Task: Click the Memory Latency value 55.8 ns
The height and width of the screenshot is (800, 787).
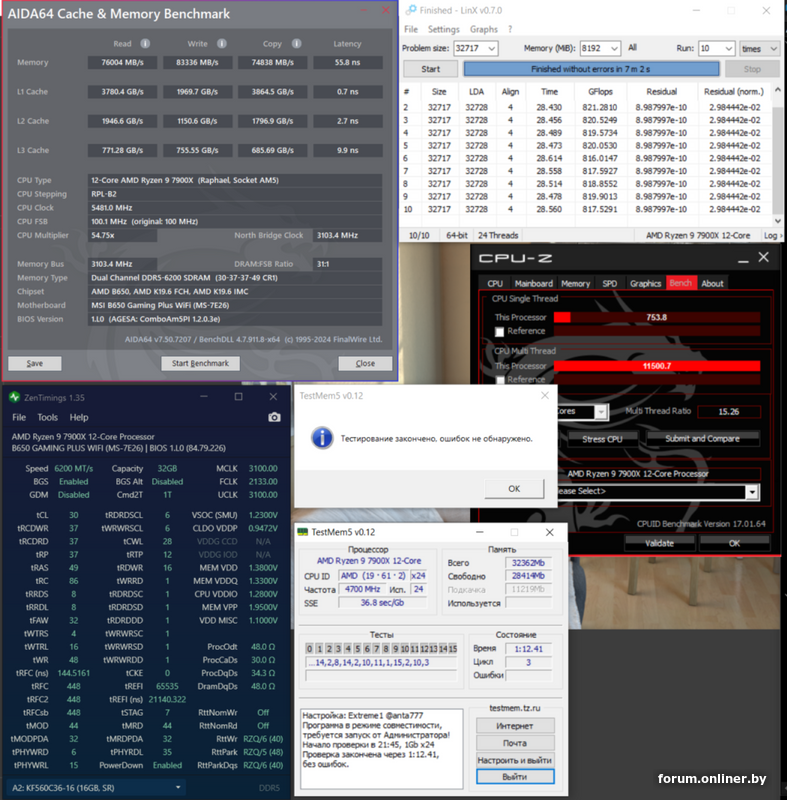Action: 347,62
